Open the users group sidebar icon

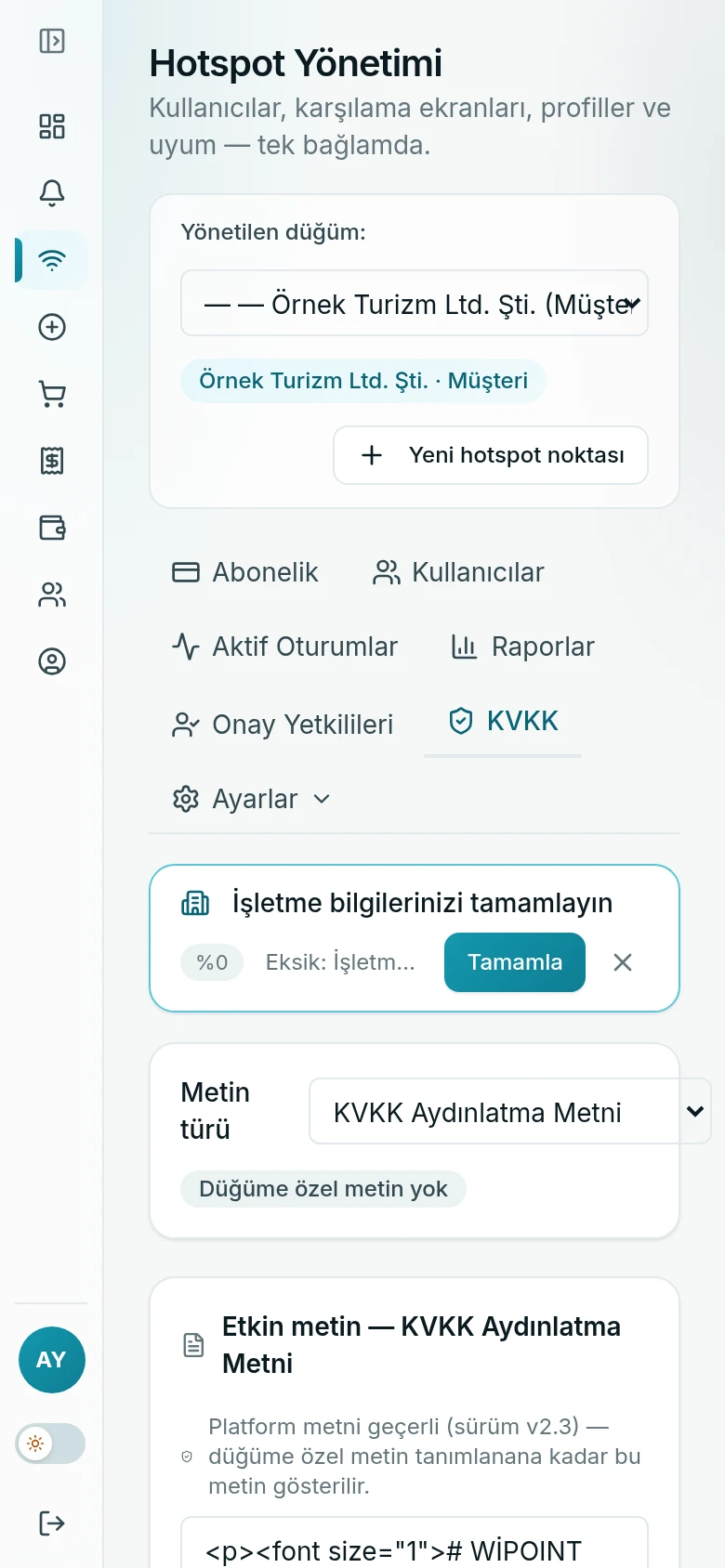(52, 595)
